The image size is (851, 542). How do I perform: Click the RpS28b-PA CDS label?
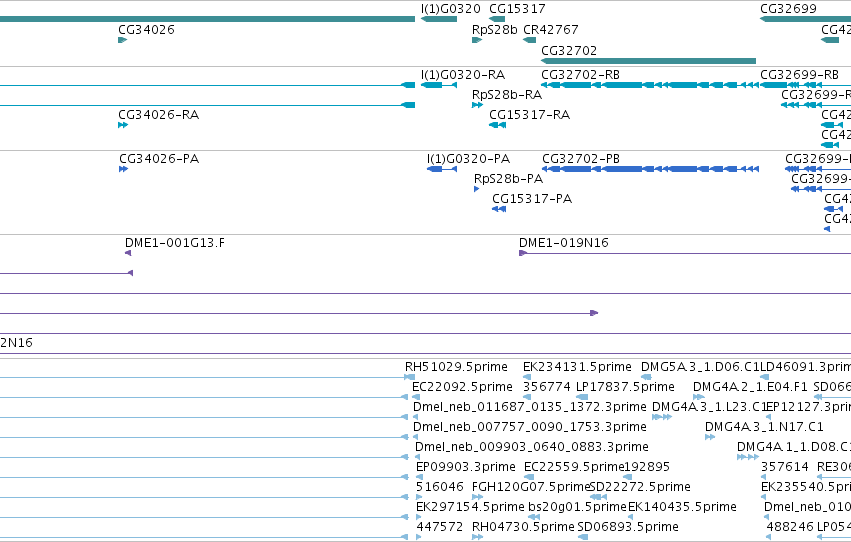coord(508,179)
